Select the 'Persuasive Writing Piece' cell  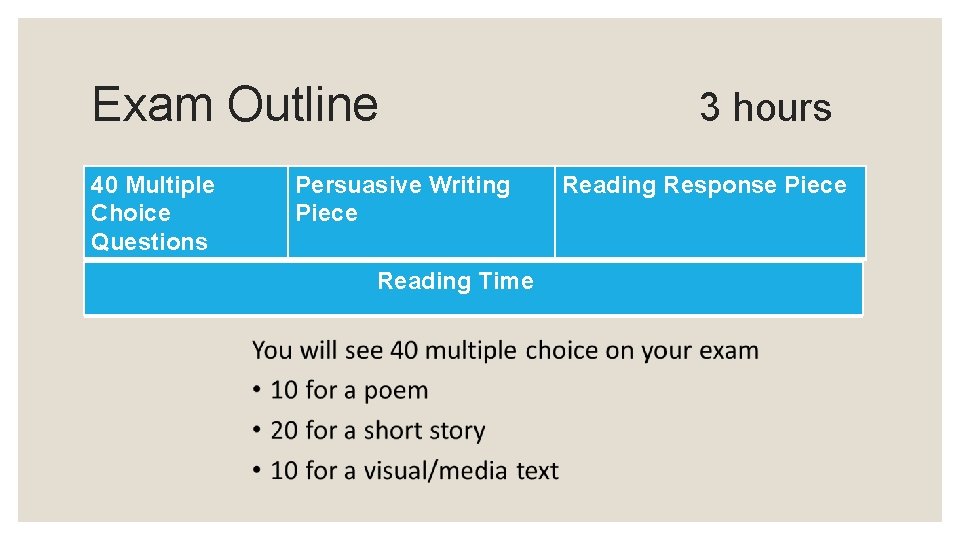point(420,212)
